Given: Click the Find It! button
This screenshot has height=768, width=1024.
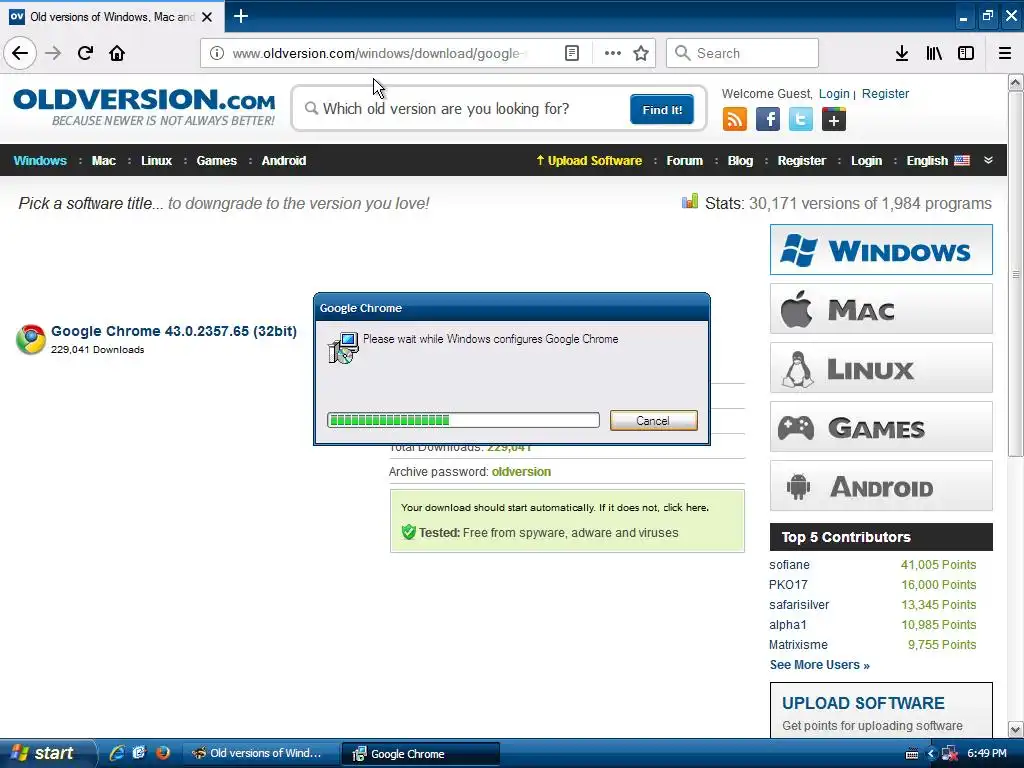Looking at the screenshot, I should [662, 109].
